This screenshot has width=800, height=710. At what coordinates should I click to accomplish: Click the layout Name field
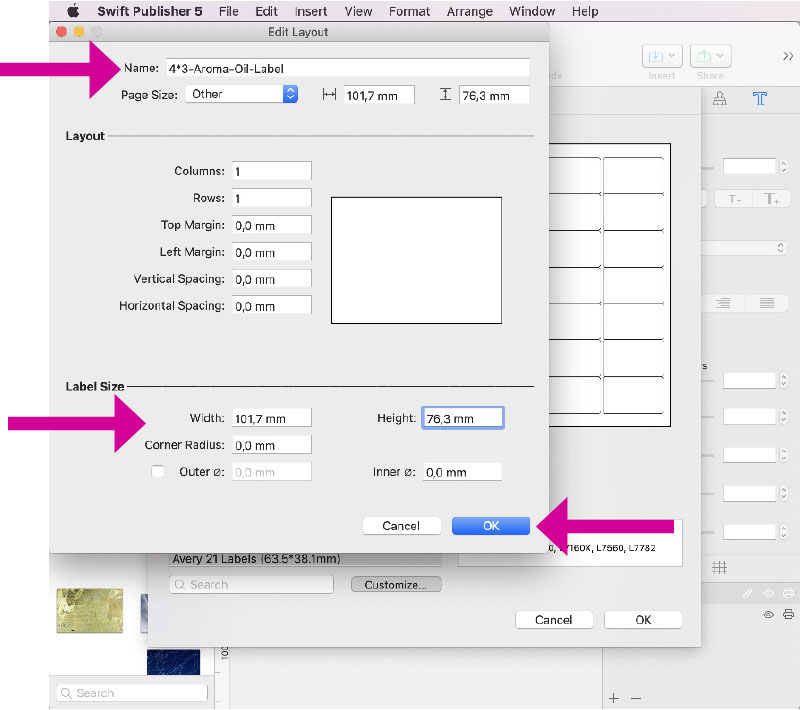point(347,68)
